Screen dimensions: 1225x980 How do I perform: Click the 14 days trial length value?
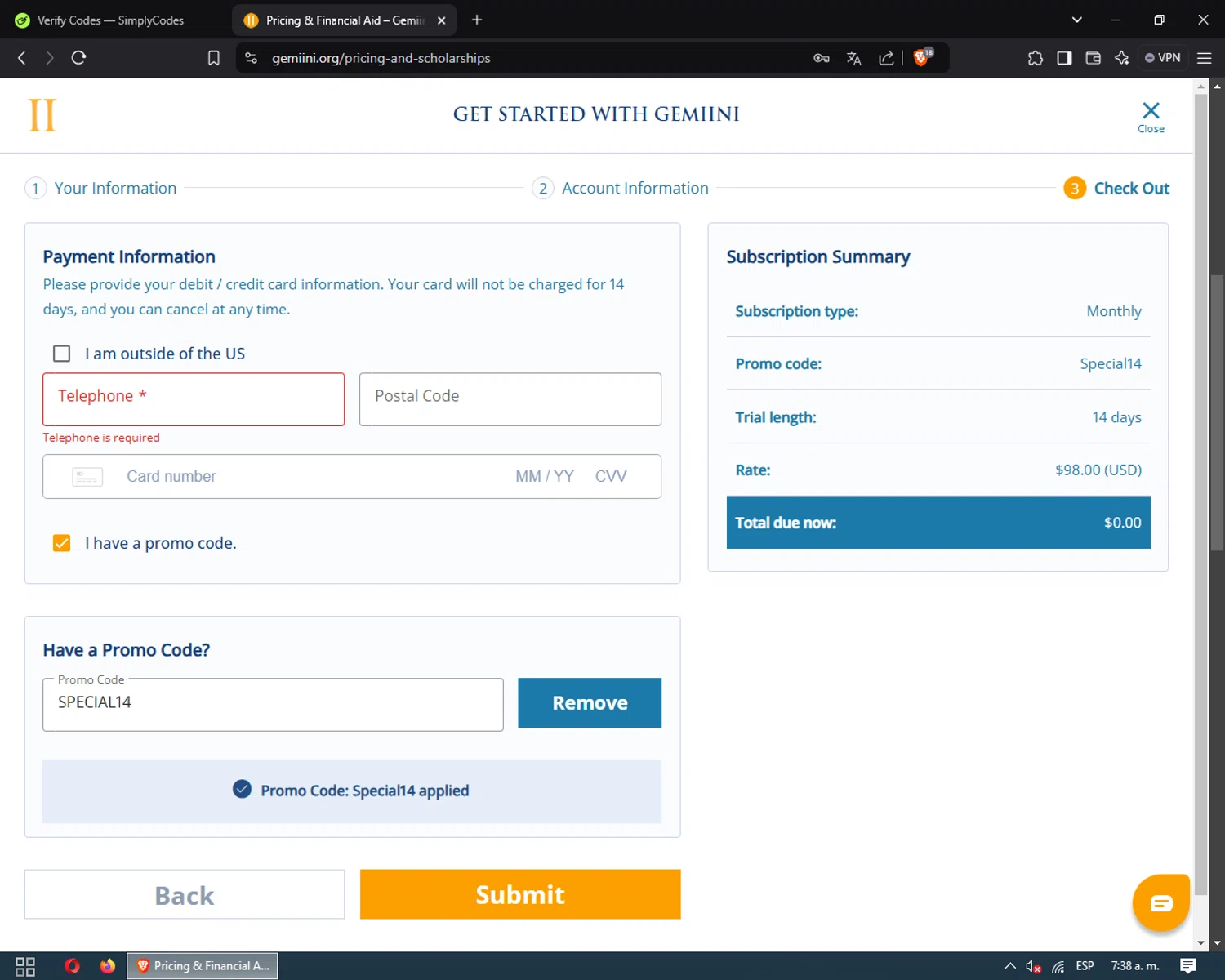(1117, 417)
